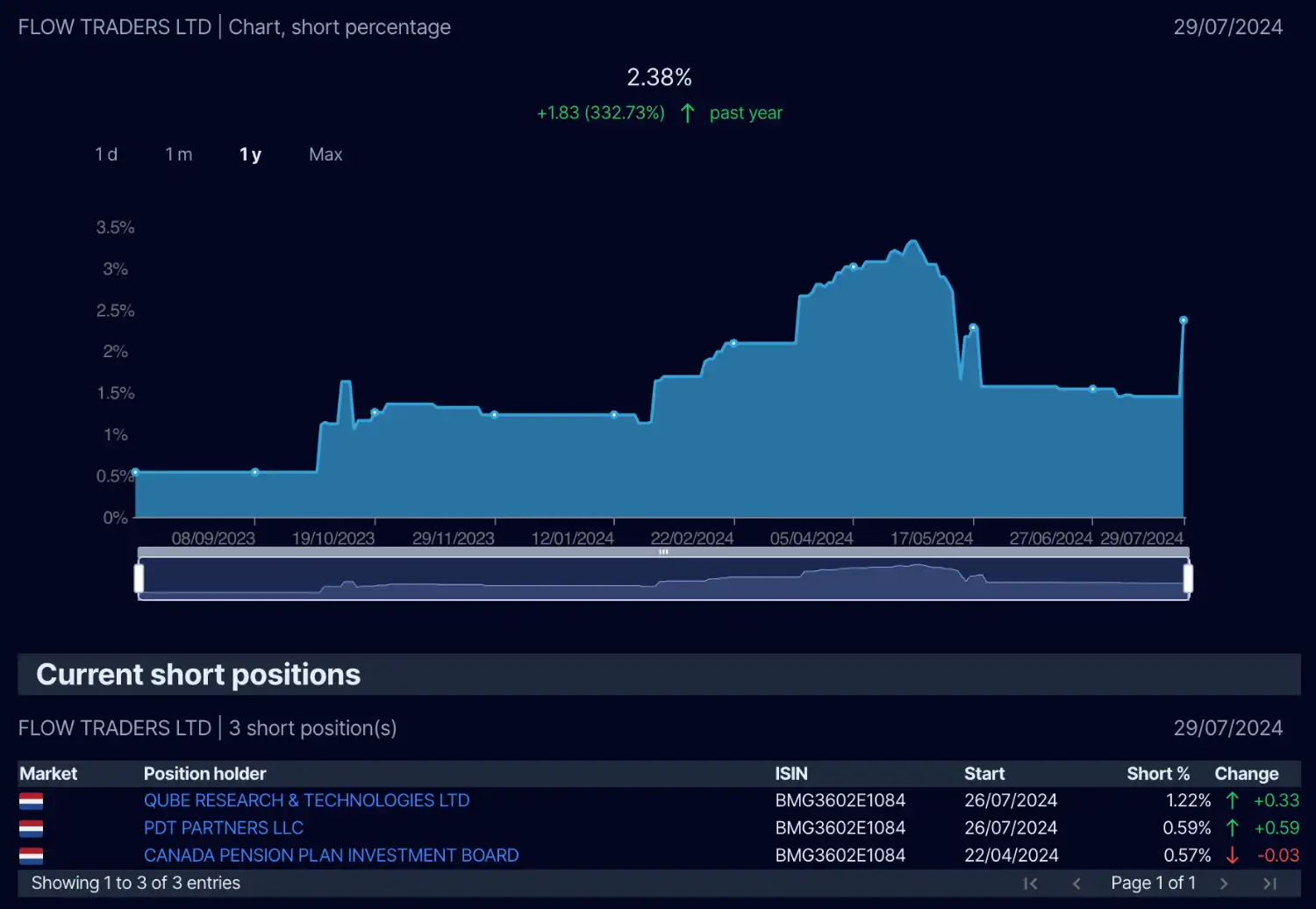1316x909 pixels.
Task: Click the 2.5% y-axis label
Action: point(116,311)
